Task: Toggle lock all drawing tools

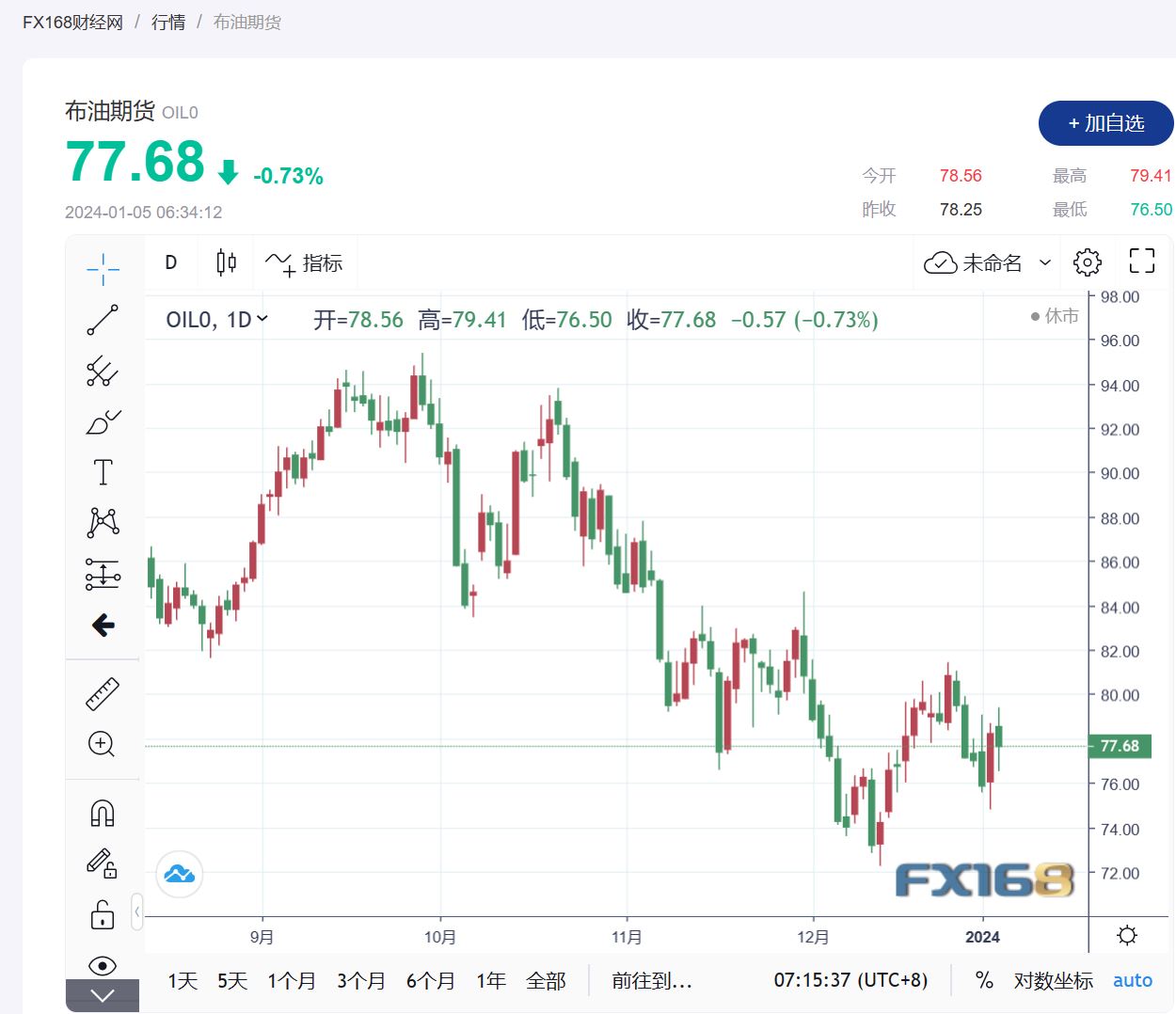Action: click(x=103, y=914)
